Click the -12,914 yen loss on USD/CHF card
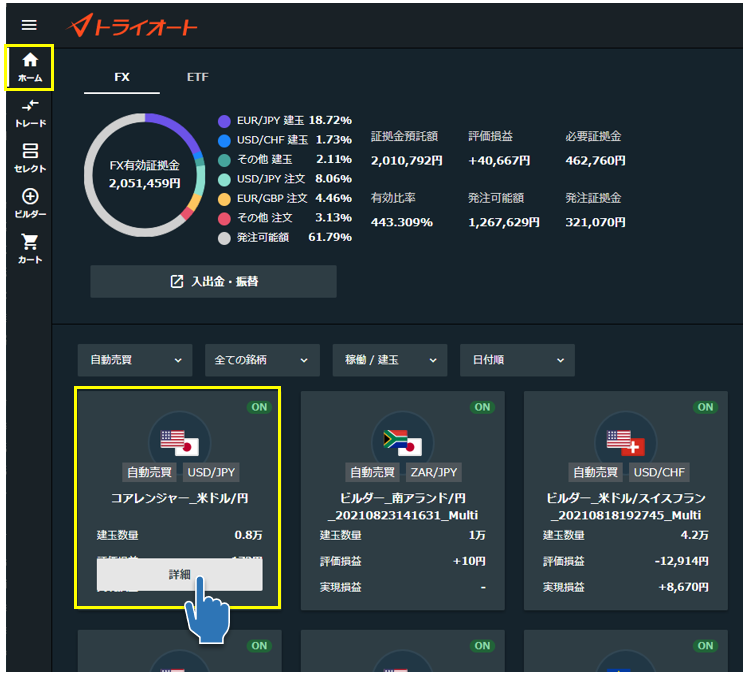 tap(682, 561)
